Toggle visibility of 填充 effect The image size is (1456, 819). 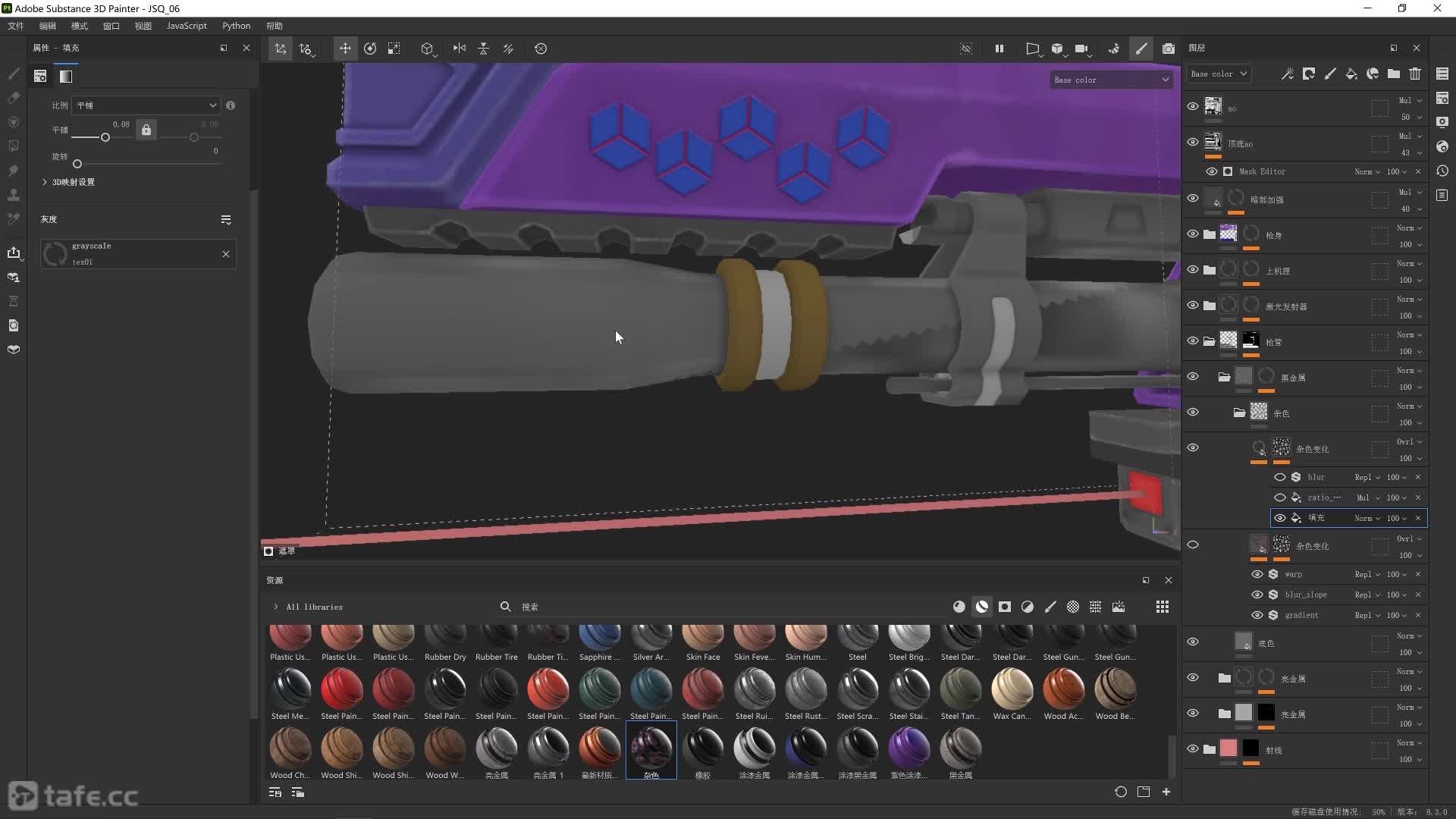[1280, 518]
